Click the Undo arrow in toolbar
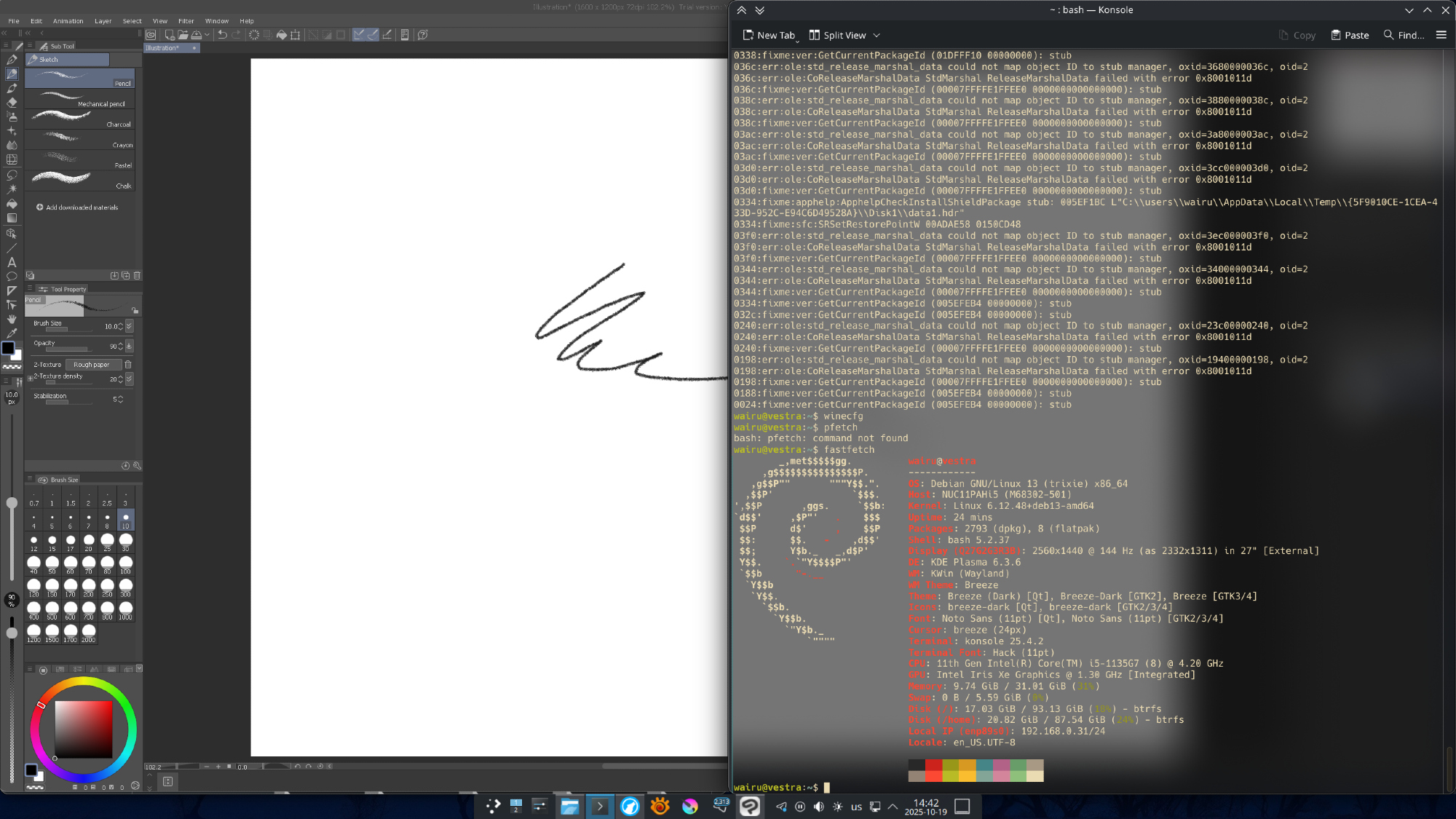The image size is (1456, 819). (x=223, y=34)
